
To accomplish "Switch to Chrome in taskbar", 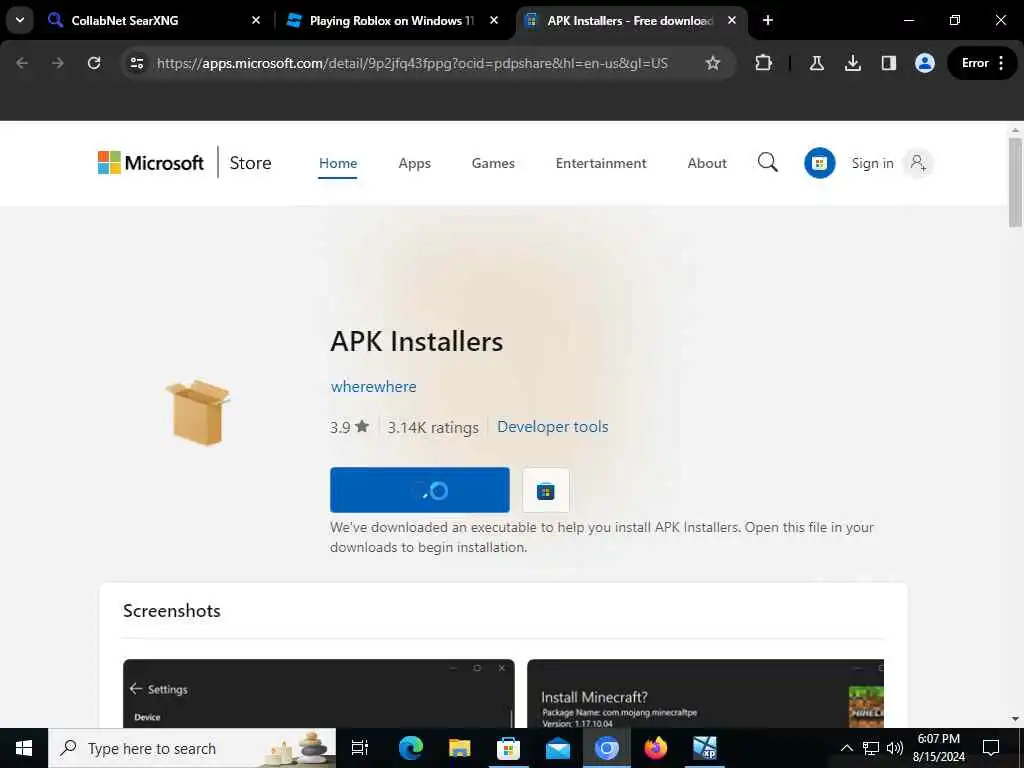I will tap(607, 748).
